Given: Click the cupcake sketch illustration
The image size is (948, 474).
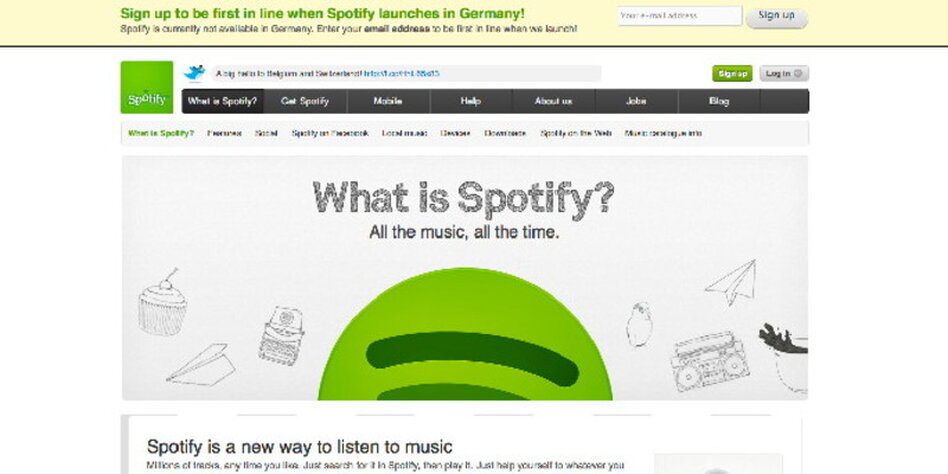Looking at the screenshot, I should point(163,303).
